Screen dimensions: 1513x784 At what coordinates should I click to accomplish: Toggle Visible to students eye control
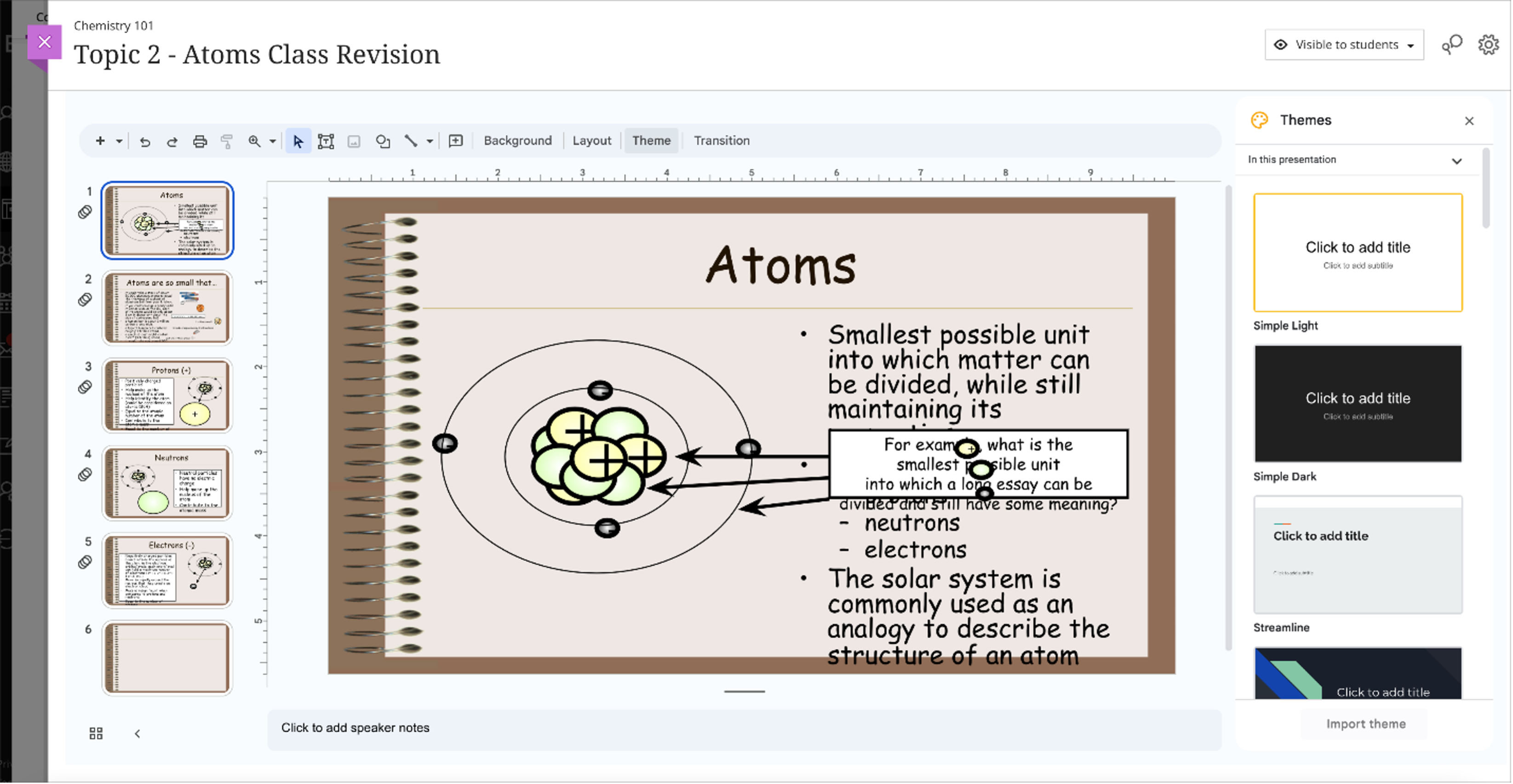[1344, 45]
